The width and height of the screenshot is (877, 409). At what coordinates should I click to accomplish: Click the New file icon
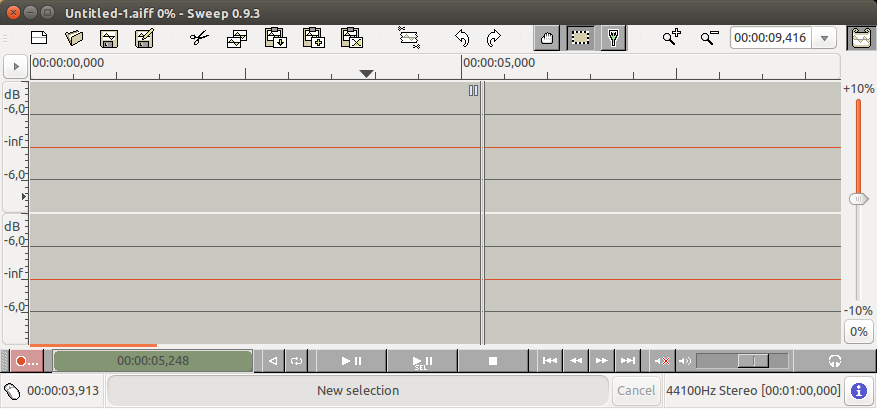coord(39,38)
